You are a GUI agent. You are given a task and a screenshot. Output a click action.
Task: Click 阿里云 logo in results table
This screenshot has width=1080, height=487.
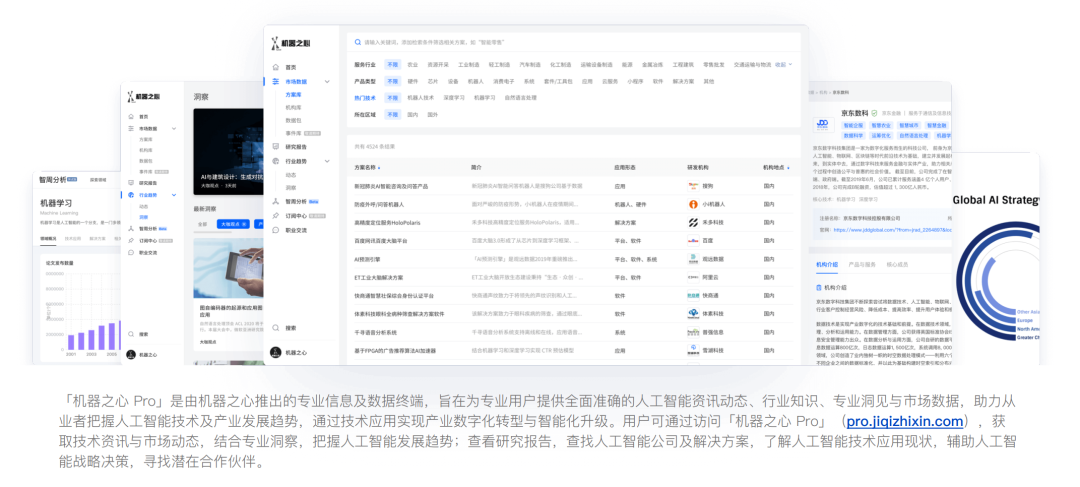pyautogui.click(x=693, y=277)
